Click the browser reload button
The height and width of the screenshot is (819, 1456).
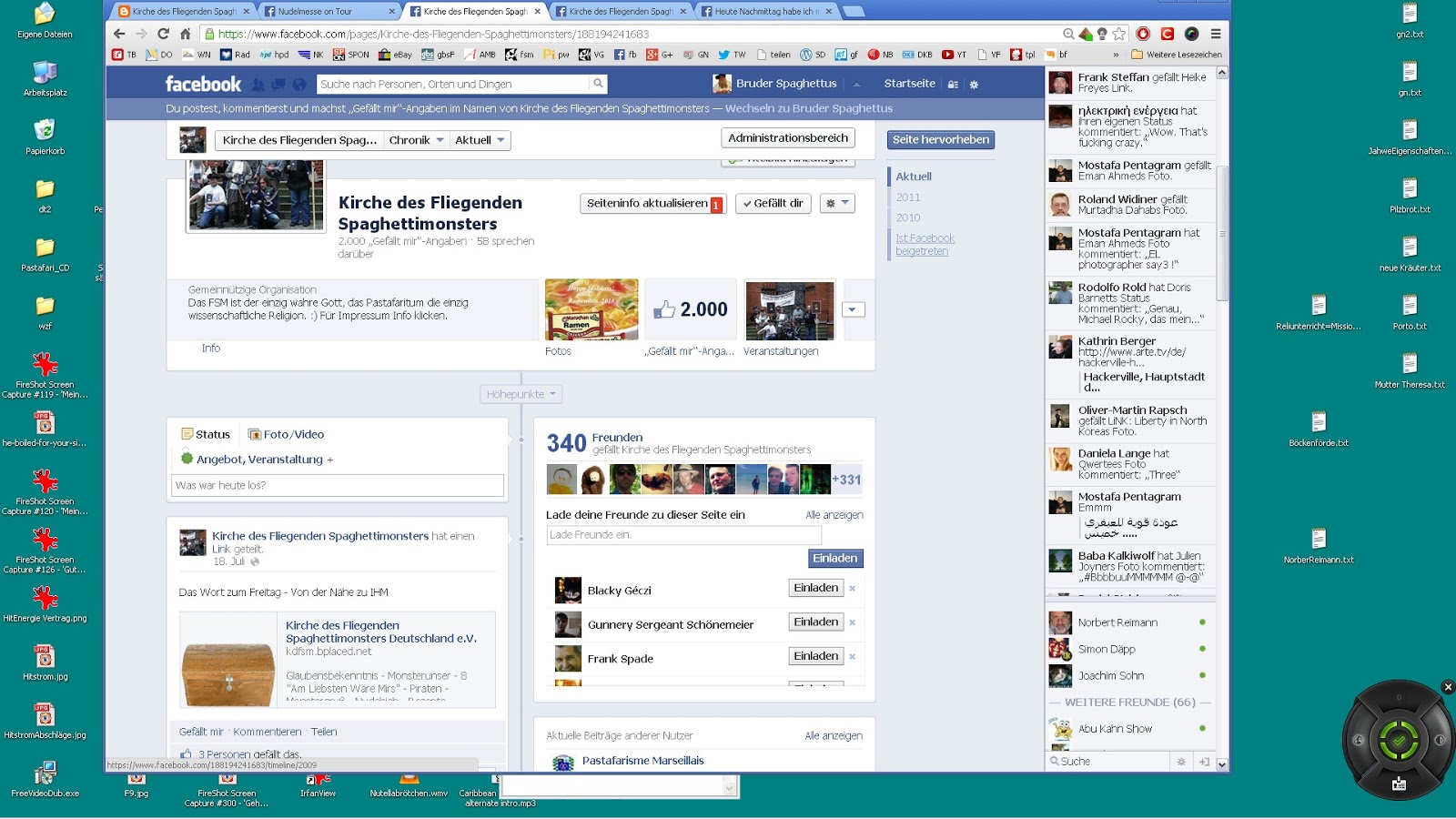pos(164,34)
